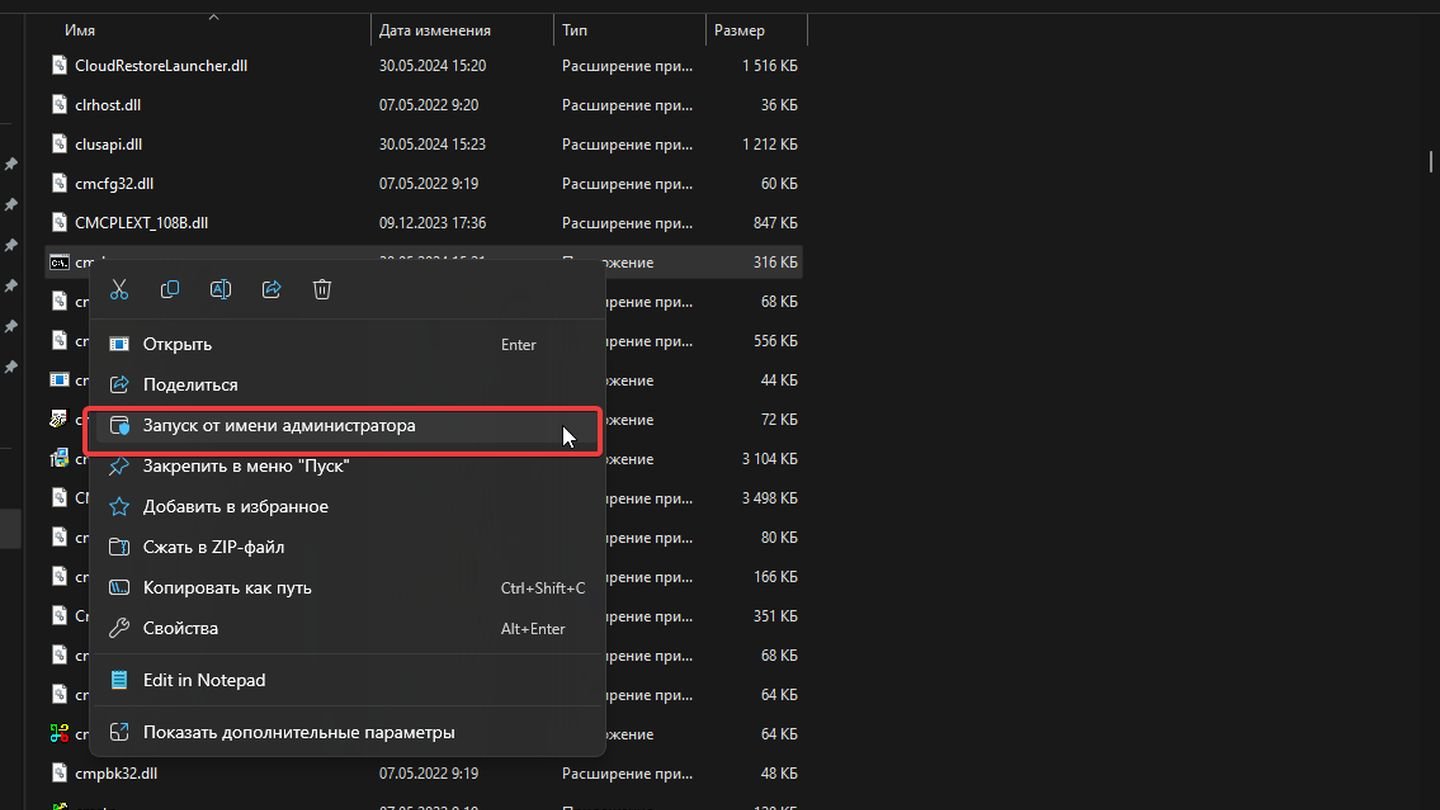Click the date 07.05.2022 9:20 of clrhost.dll
Screen dimensions: 1440x810
coord(429,105)
